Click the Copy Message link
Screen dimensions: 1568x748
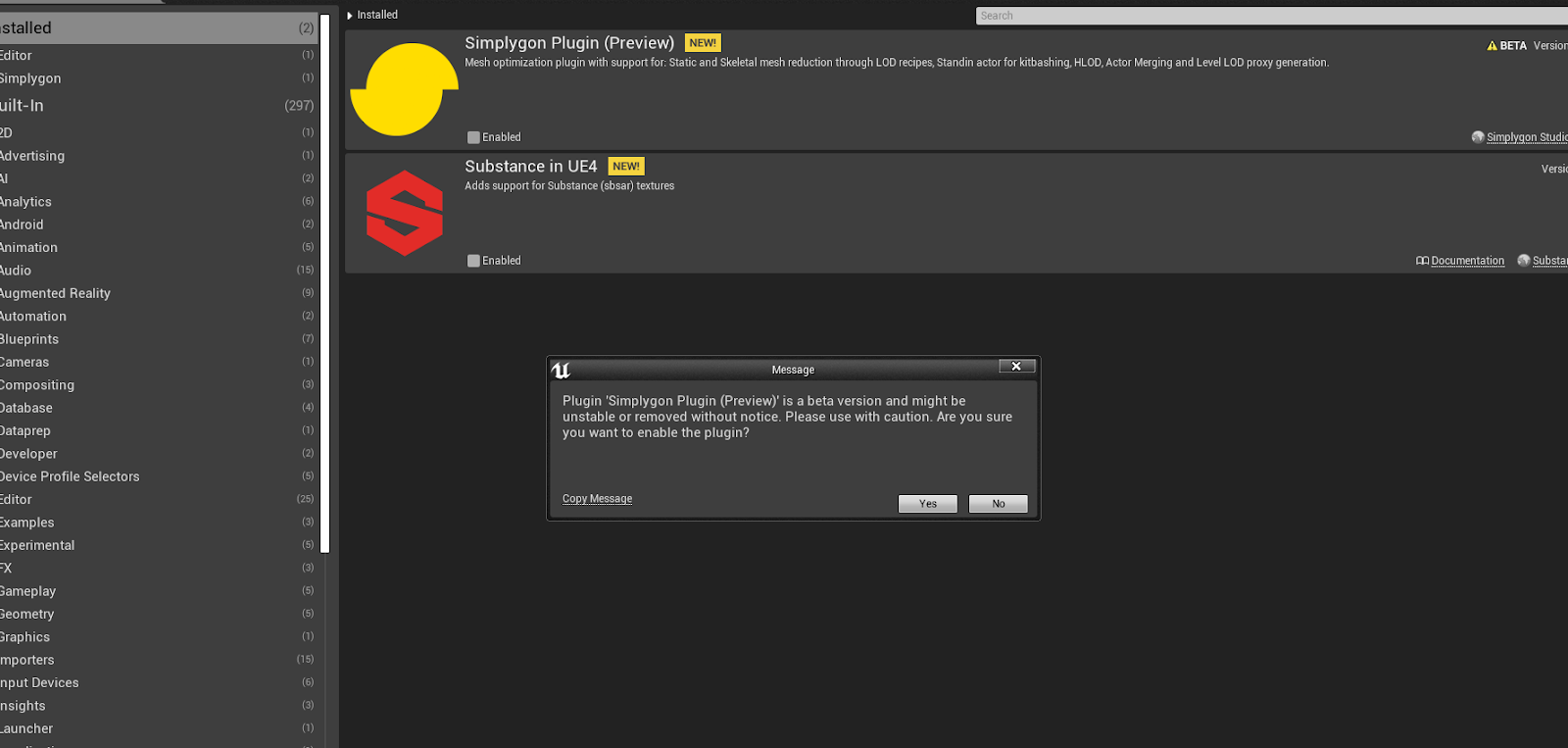click(597, 499)
